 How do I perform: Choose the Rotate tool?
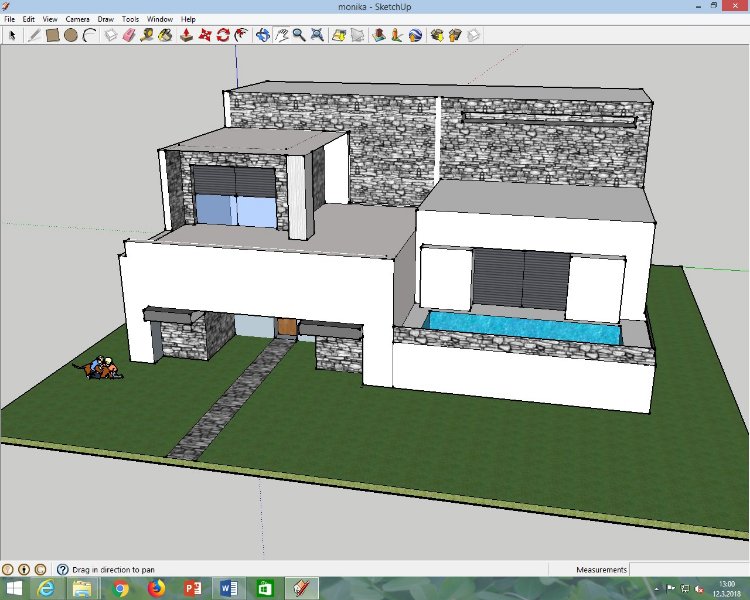223,35
